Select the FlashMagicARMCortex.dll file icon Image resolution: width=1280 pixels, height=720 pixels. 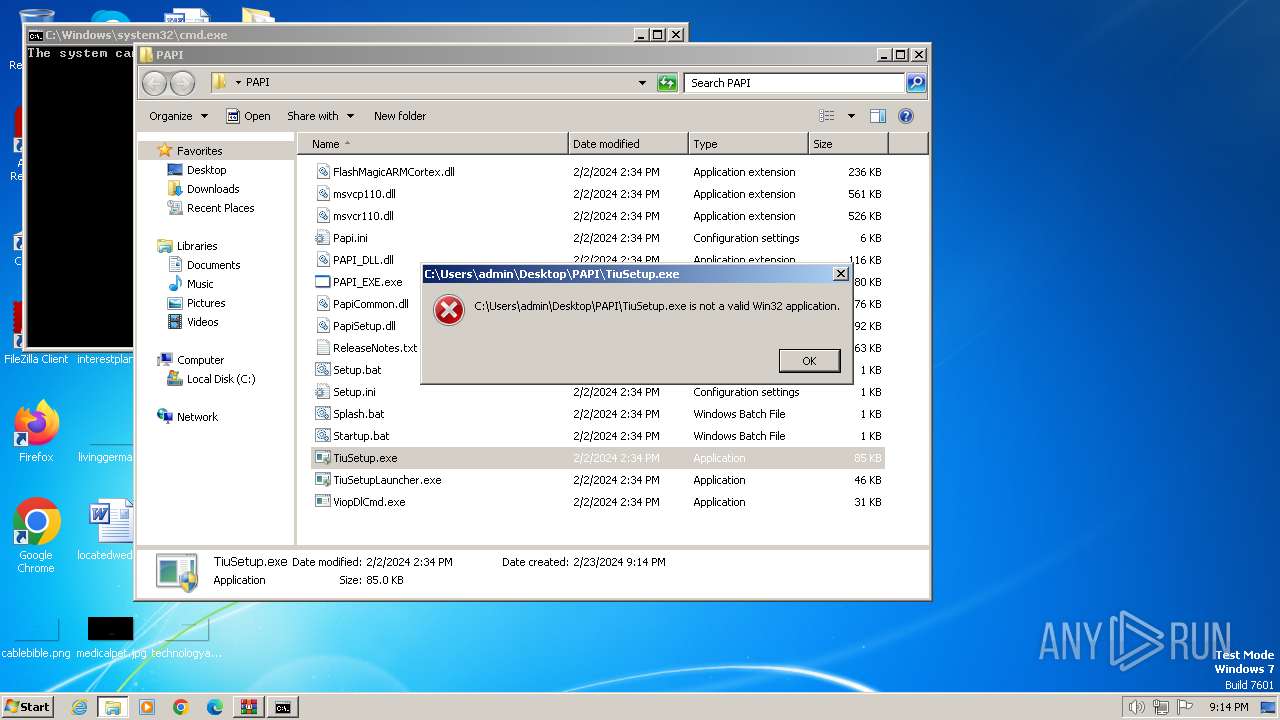coord(323,172)
